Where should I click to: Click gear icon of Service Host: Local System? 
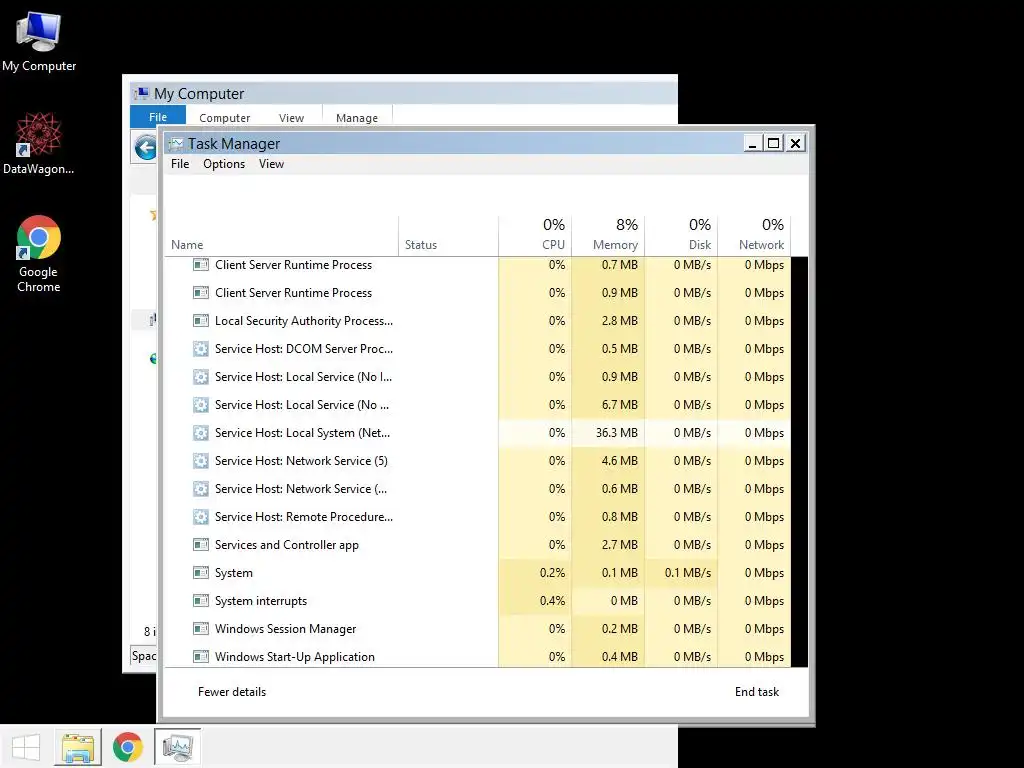click(200, 433)
